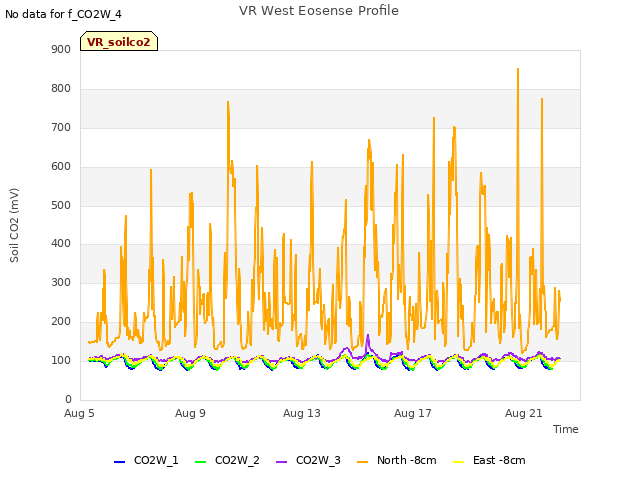640x480 pixels.
Task: Click the 700 y-axis tick label
Action: pyautogui.click(x=61, y=127)
